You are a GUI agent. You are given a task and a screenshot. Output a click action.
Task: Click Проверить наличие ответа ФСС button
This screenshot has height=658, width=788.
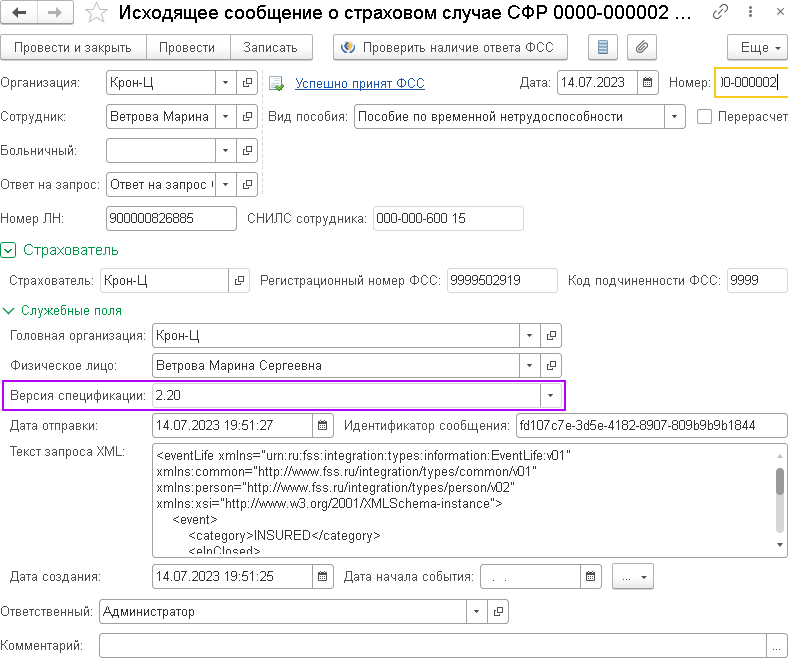[450, 47]
